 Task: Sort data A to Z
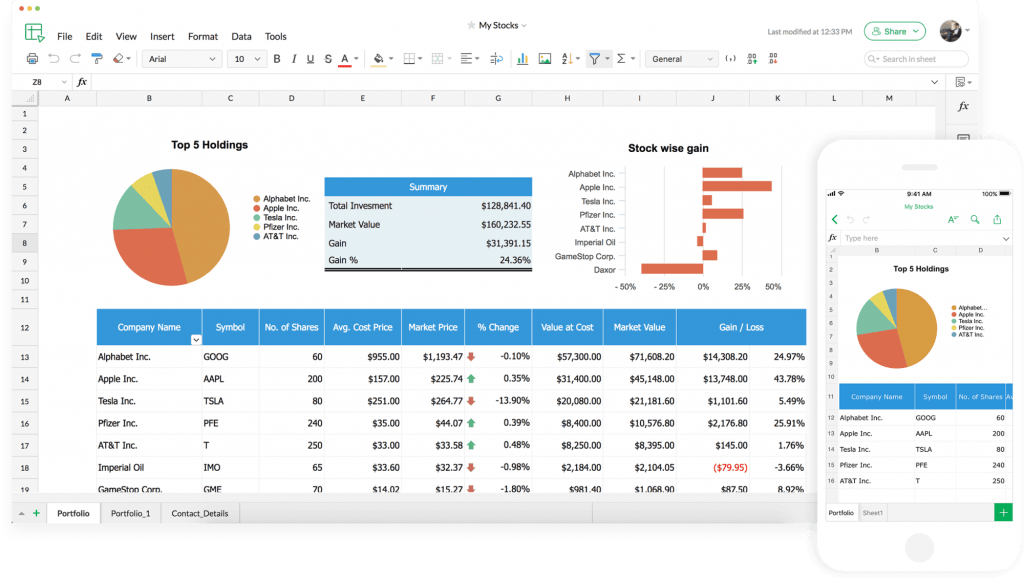tap(566, 59)
